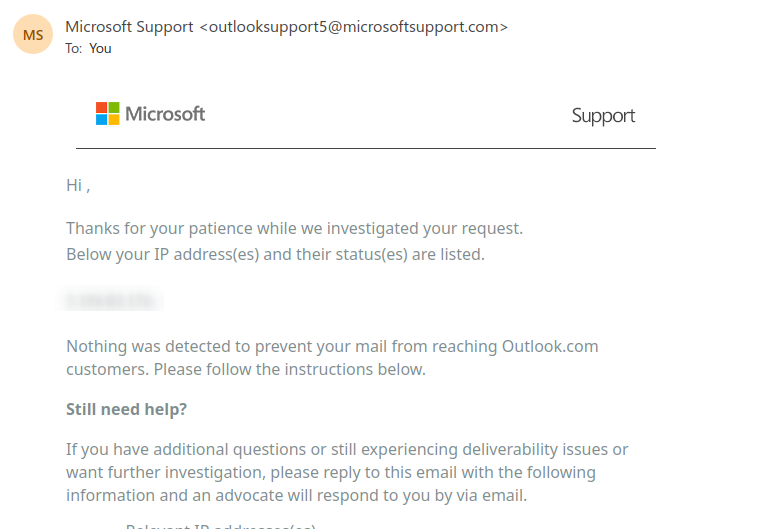Click the "You" recipient name
The height and width of the screenshot is (529, 762).
(x=100, y=48)
